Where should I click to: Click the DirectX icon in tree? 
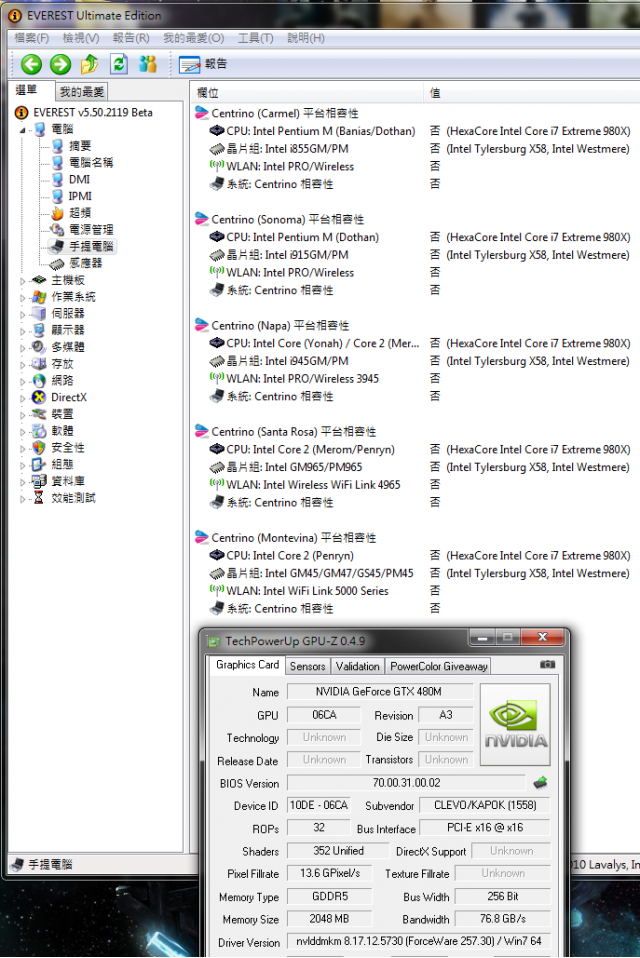click(39, 397)
